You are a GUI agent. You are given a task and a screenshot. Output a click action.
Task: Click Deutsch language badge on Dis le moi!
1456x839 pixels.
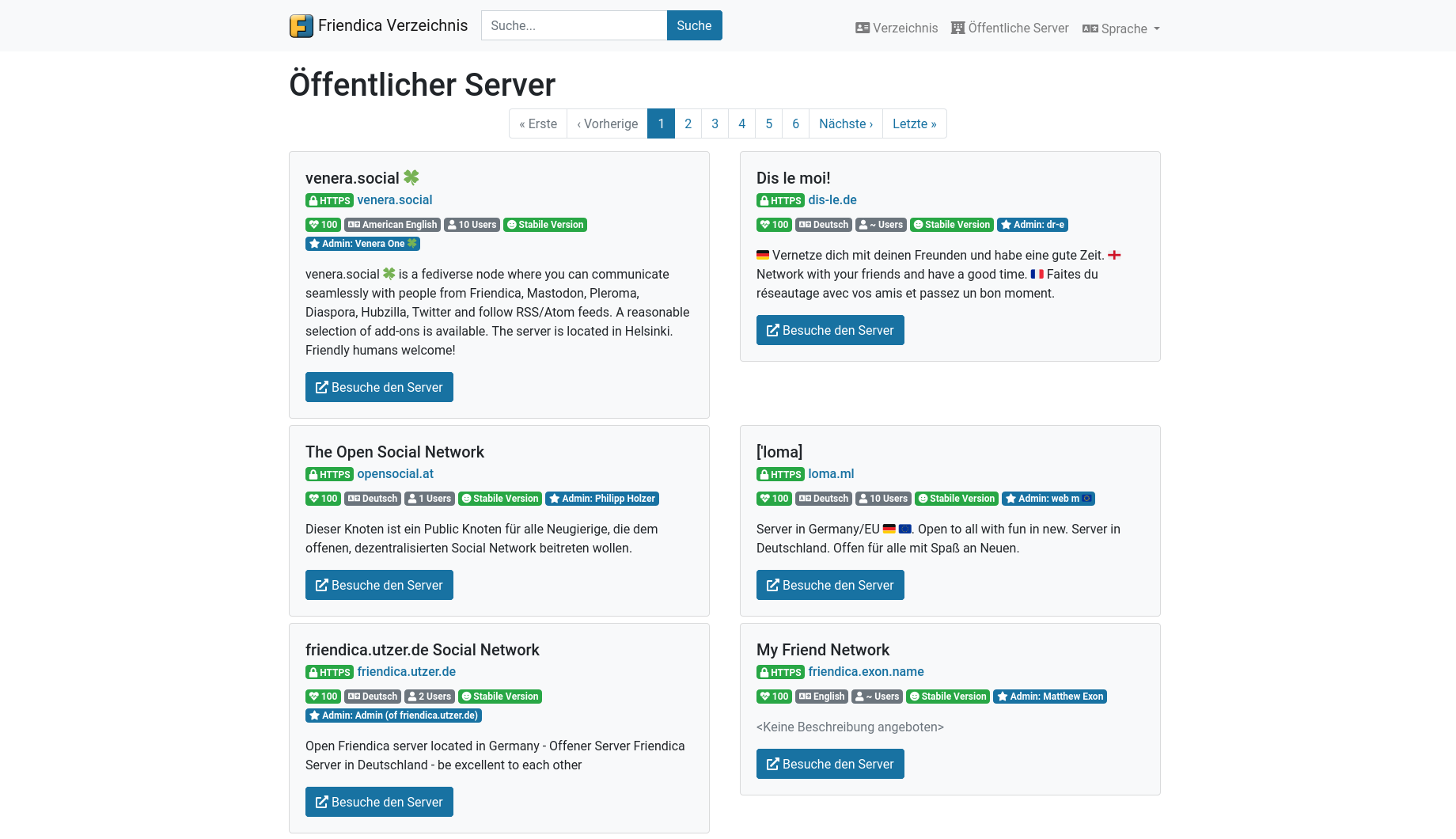tap(824, 225)
